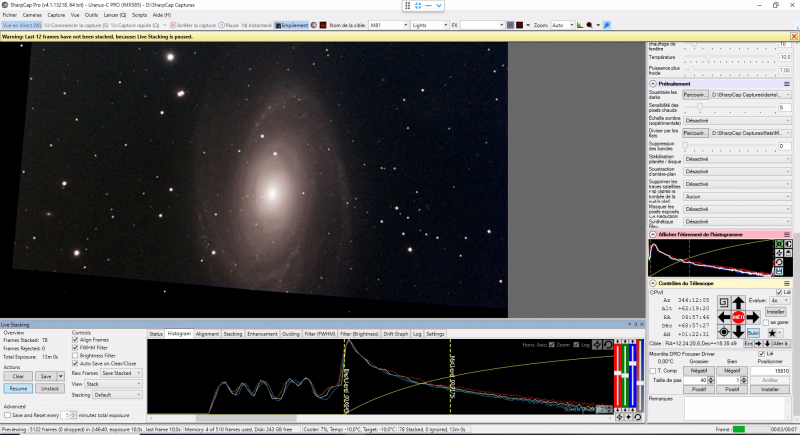Switch to the Enhancement tab
Viewport: 800px width, 435px height.
tap(262, 334)
